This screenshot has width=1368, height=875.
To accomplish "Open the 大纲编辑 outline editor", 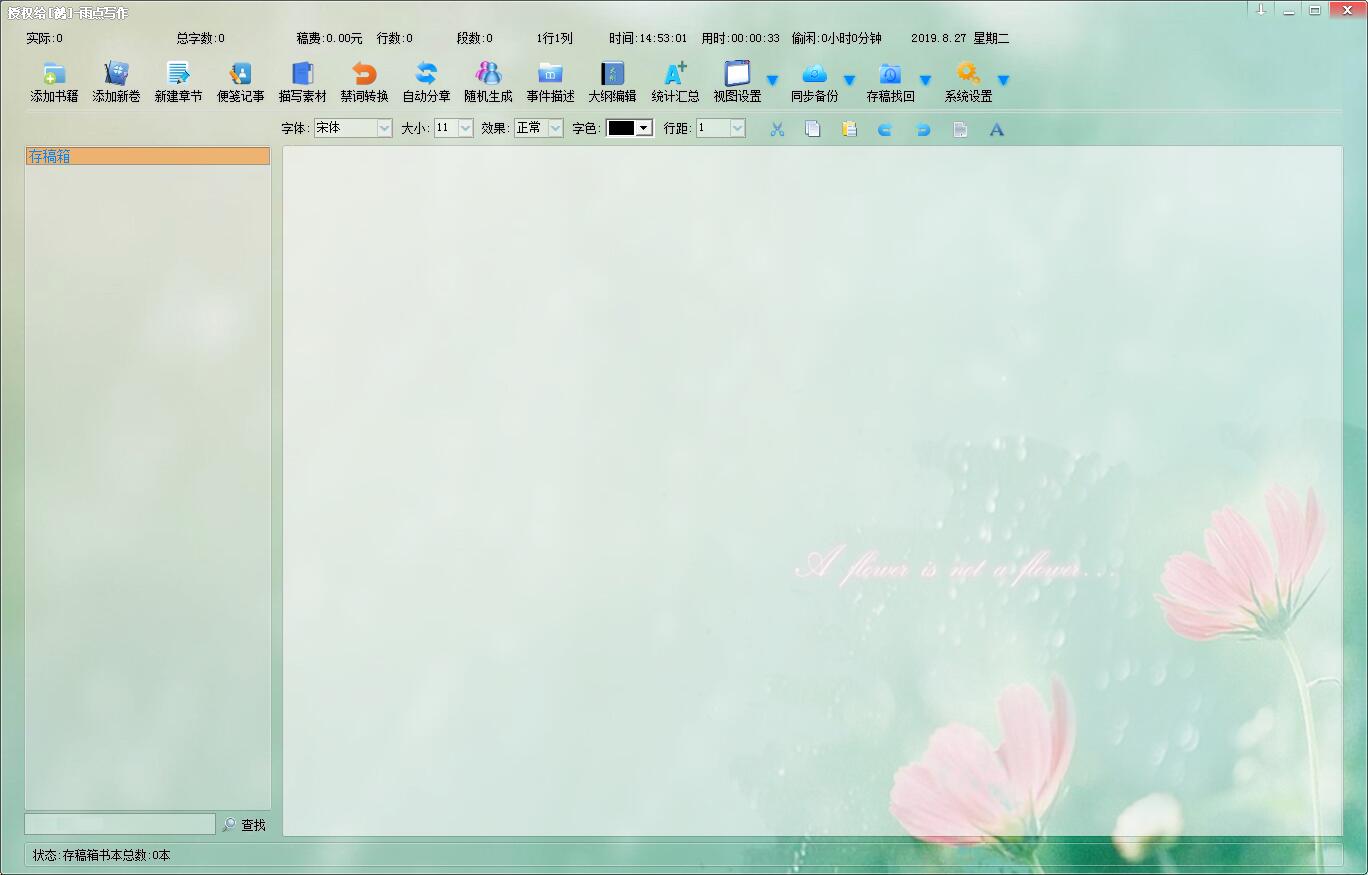I will (612, 75).
